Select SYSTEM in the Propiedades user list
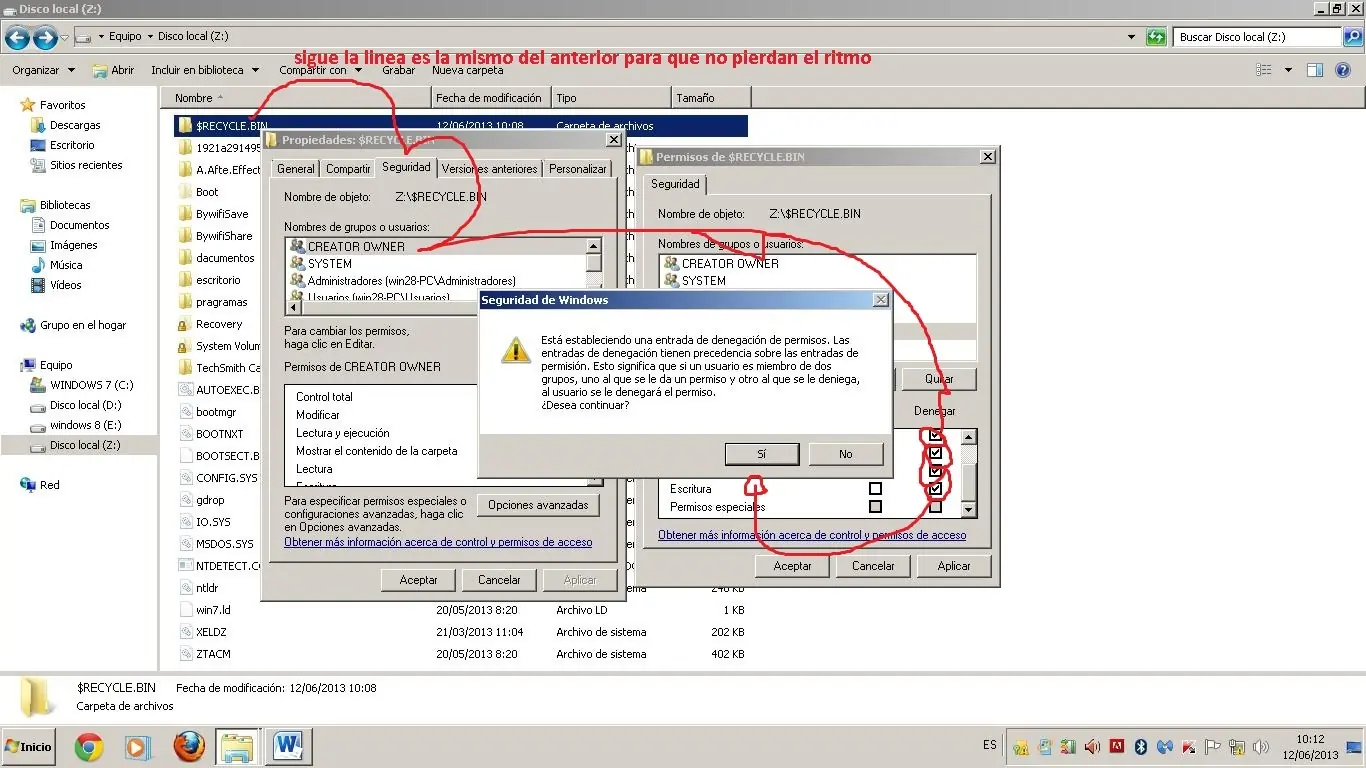Image resolution: width=1366 pixels, height=768 pixels. (x=330, y=264)
